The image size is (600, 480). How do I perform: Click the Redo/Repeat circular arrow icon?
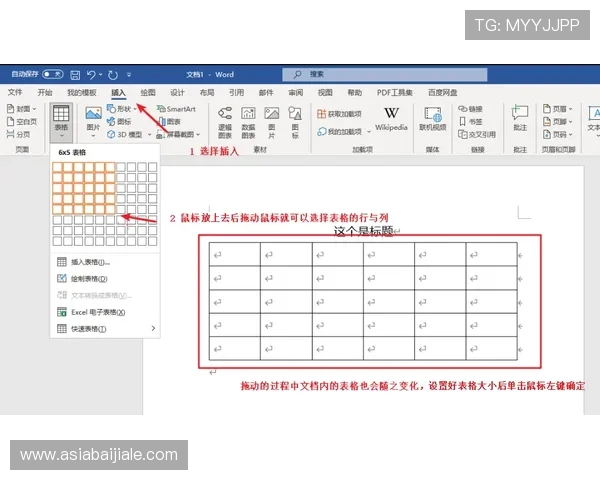[113, 75]
